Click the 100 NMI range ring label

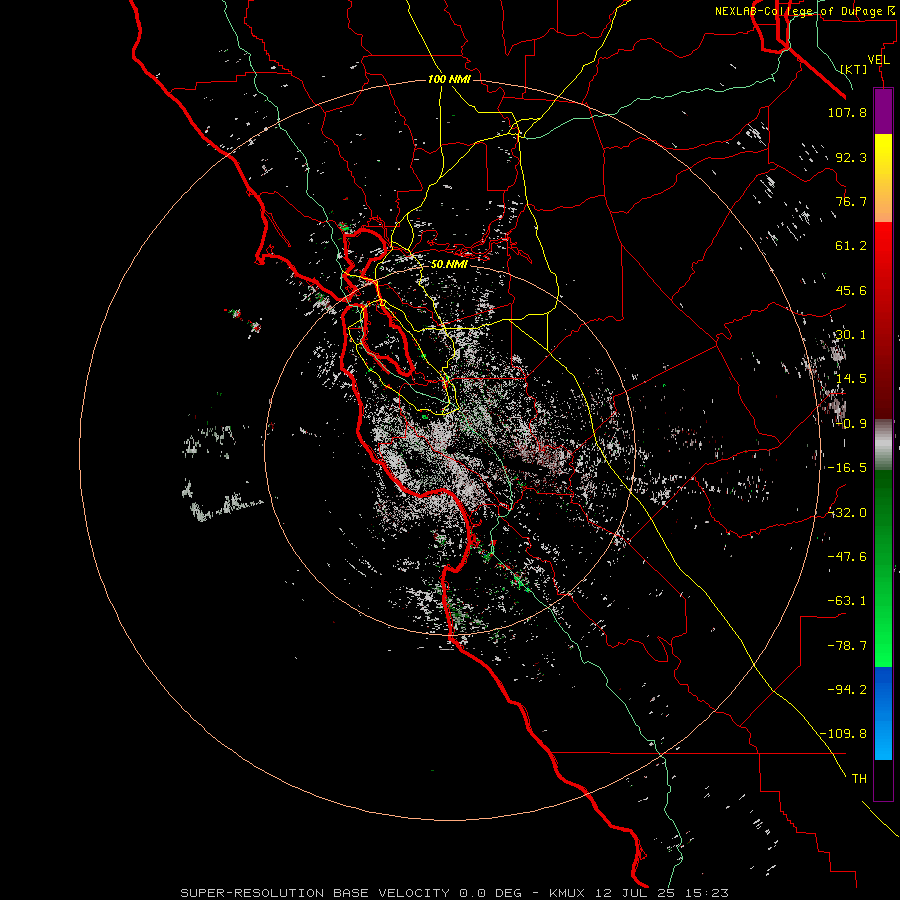[449, 79]
